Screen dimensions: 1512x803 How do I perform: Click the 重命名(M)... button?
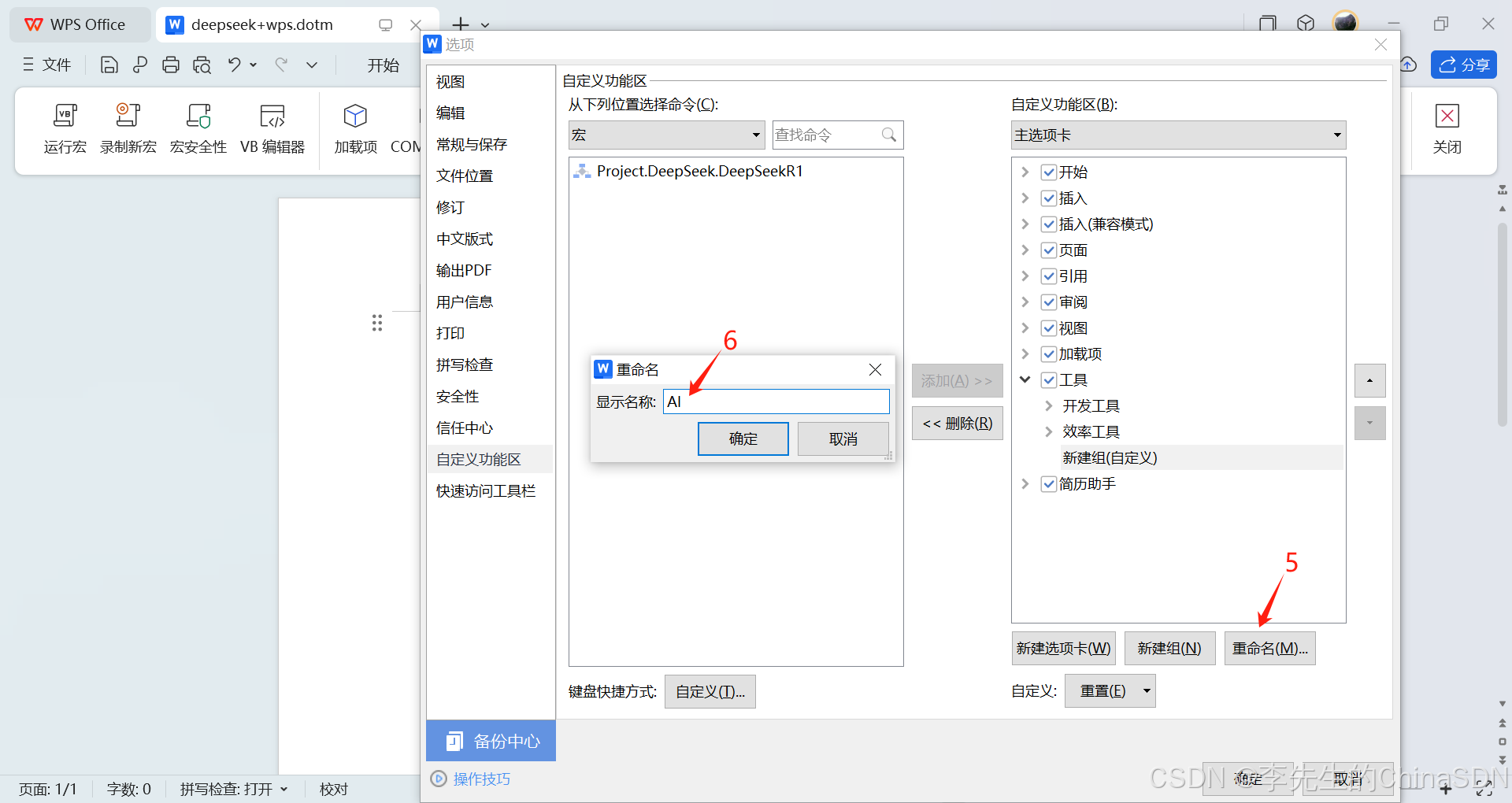coord(1269,648)
